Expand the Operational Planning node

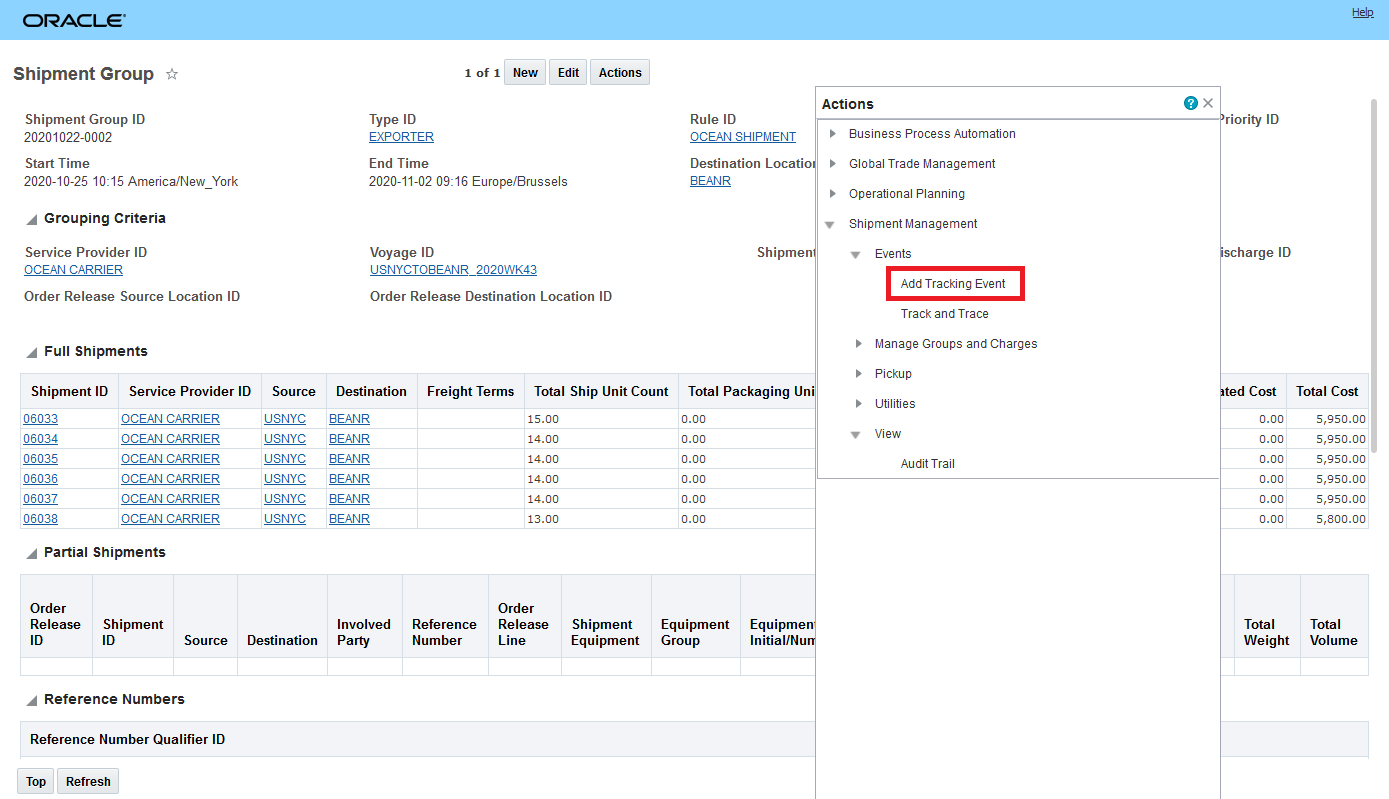832,194
